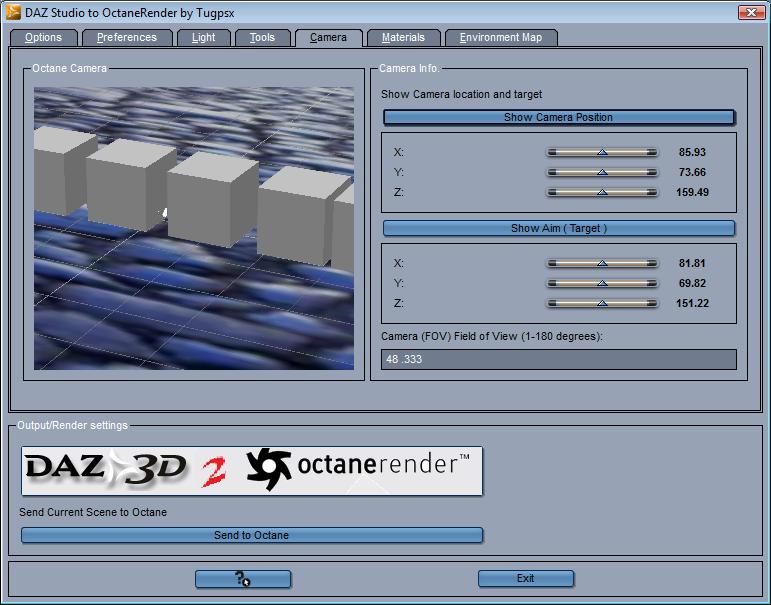
Task: Click aim target Y slider handle
Action: [x=602, y=283]
